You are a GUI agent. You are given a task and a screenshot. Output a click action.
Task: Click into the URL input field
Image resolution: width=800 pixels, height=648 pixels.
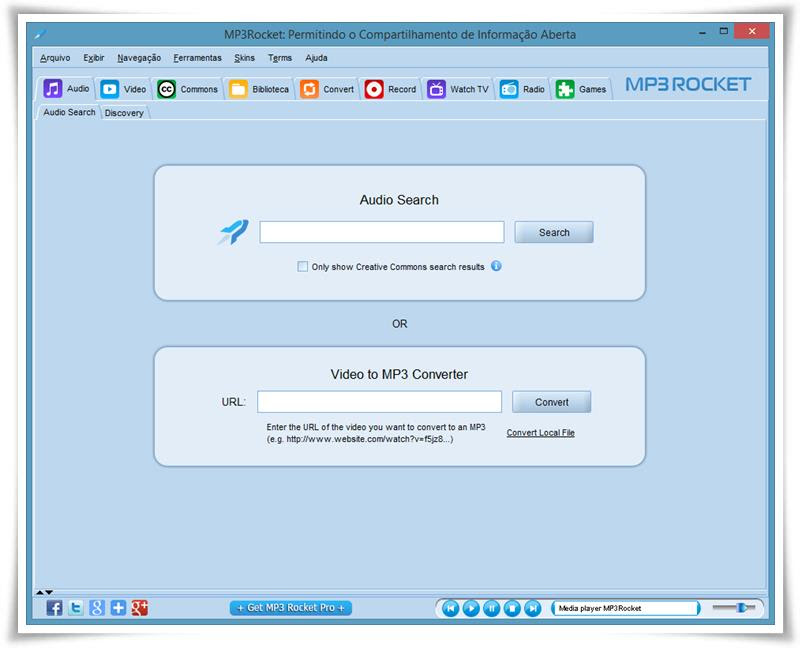[380, 402]
